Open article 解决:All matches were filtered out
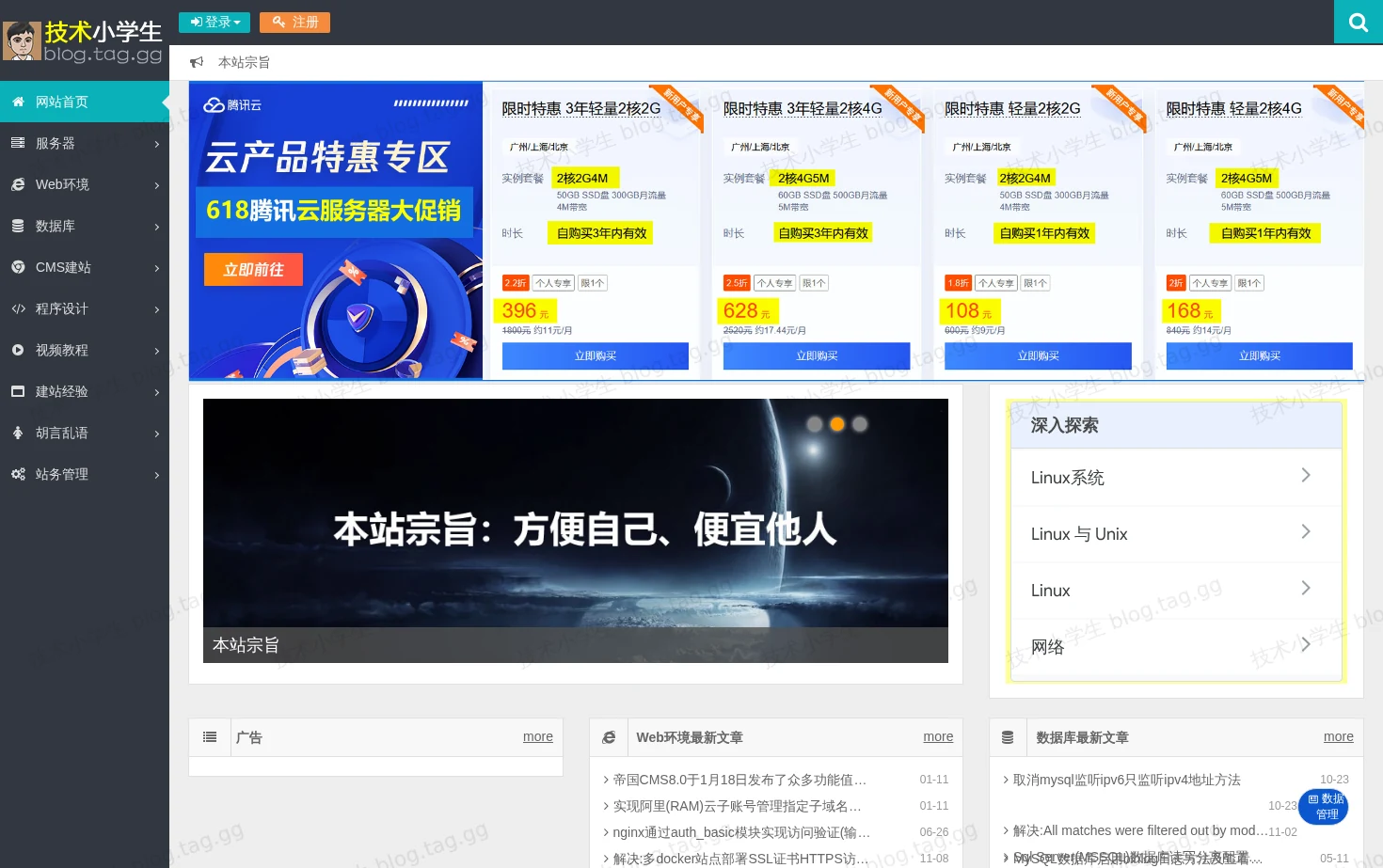This screenshot has height=868, width=1383. (1140, 830)
